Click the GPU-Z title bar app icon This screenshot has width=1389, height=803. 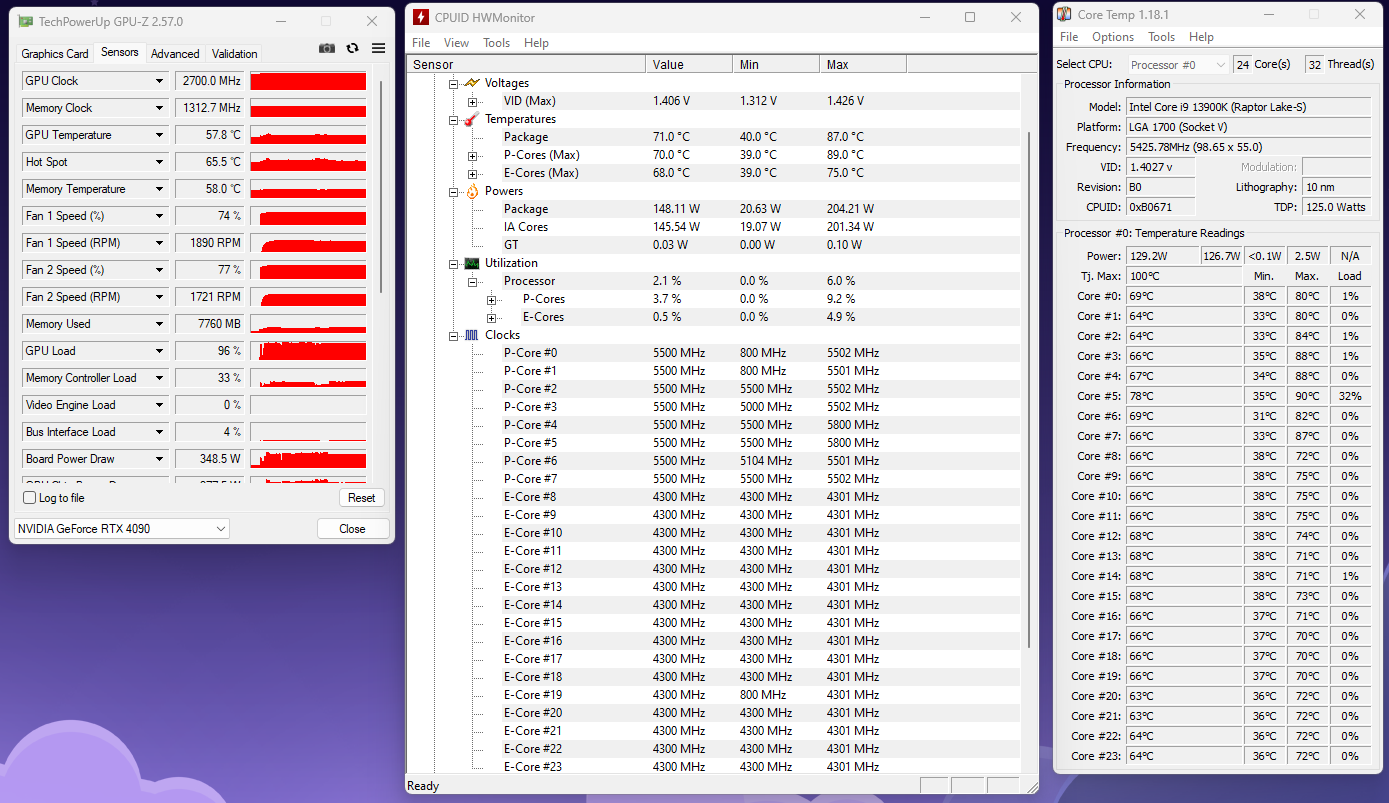click(x=26, y=21)
